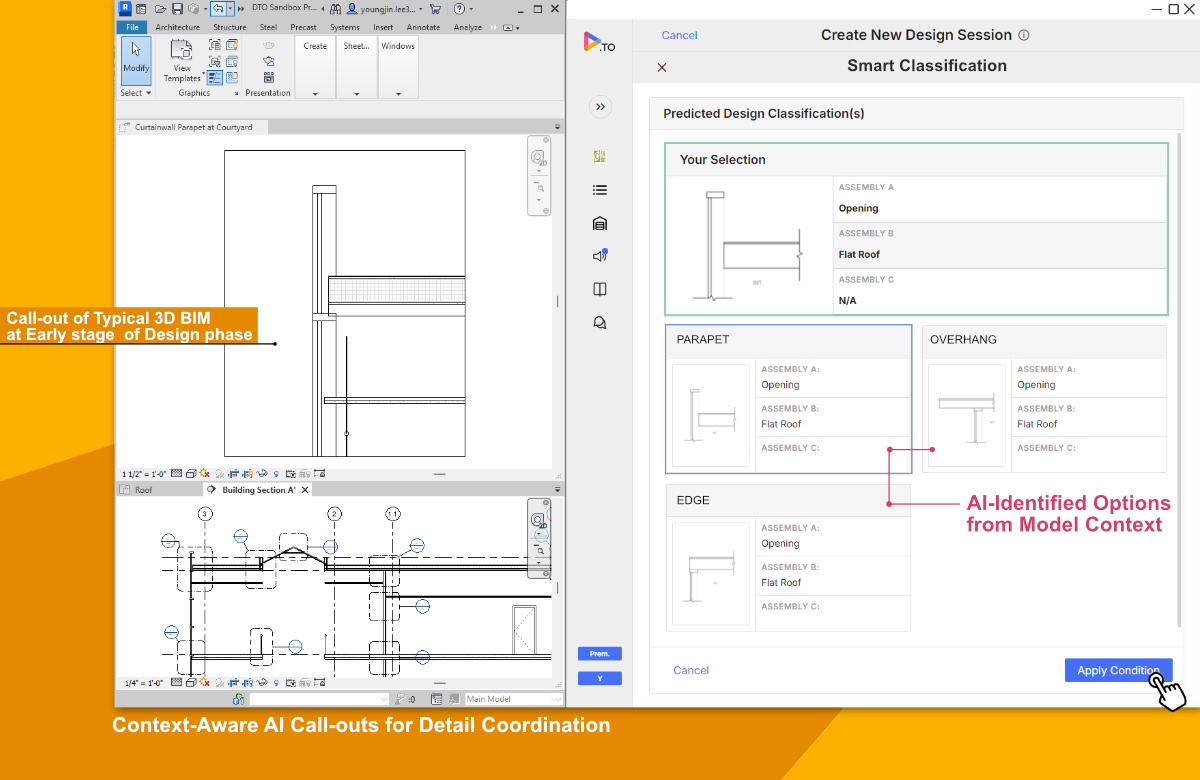
Task: Click the book library sidebar icon
Action: coord(600,289)
